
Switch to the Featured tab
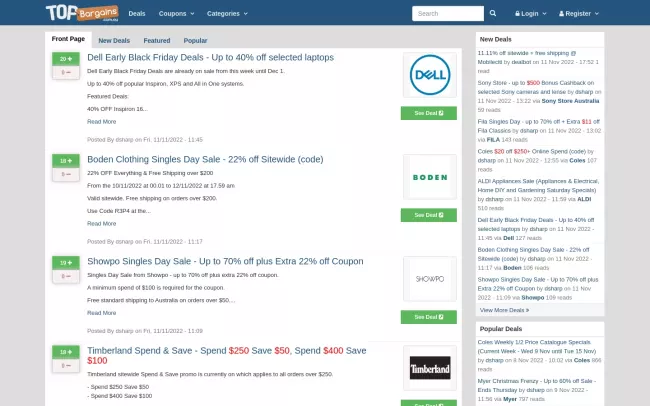pyautogui.click(x=156, y=41)
